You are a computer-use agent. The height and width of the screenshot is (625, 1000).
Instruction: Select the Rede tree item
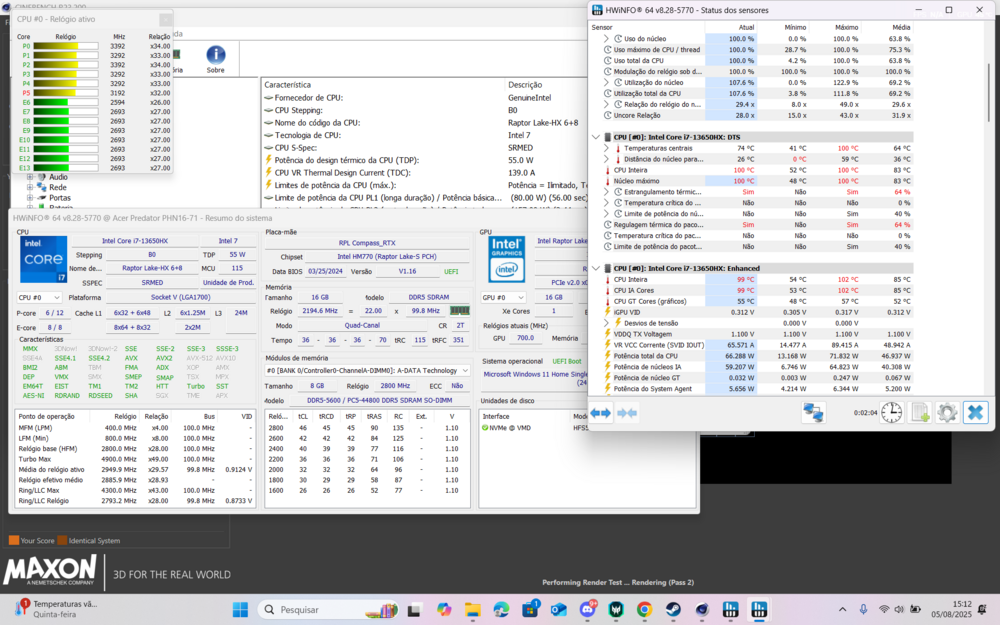tap(58, 187)
